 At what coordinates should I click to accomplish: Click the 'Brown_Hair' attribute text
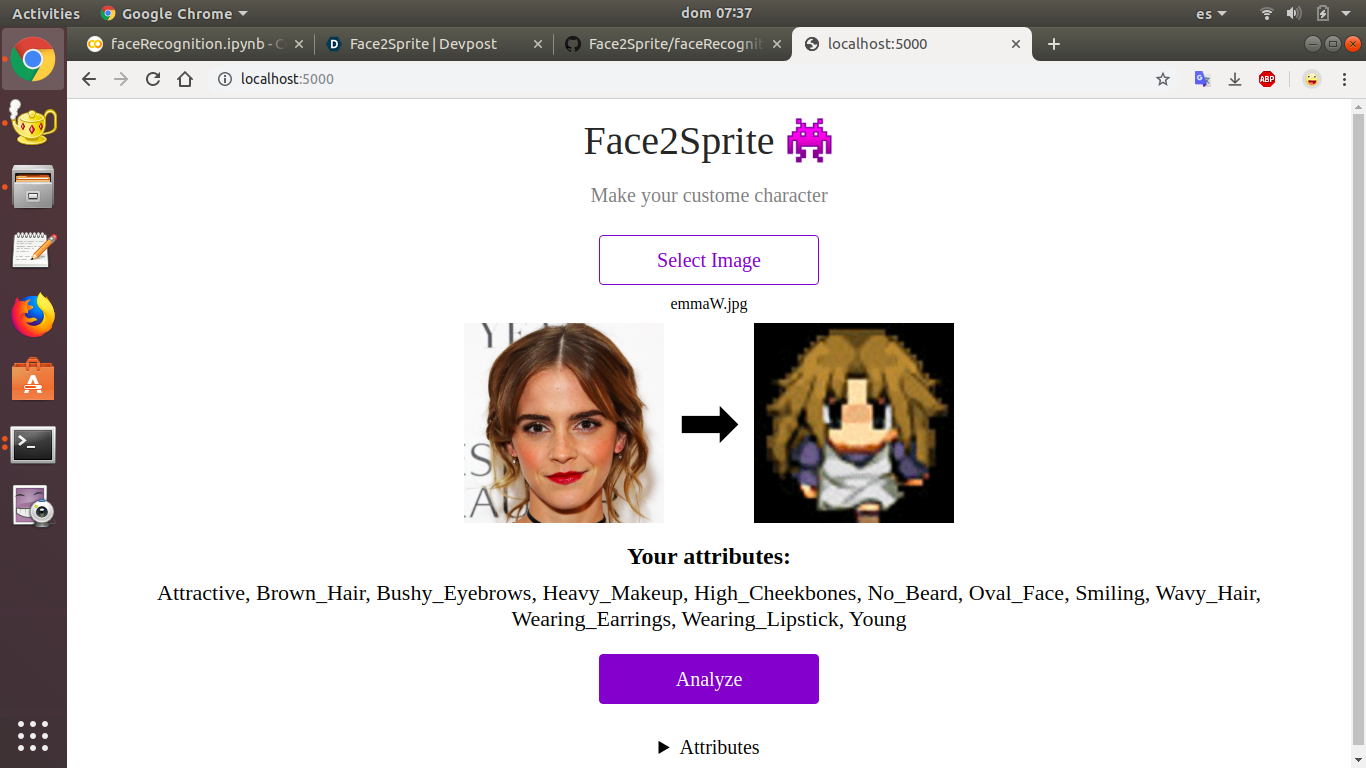point(312,593)
